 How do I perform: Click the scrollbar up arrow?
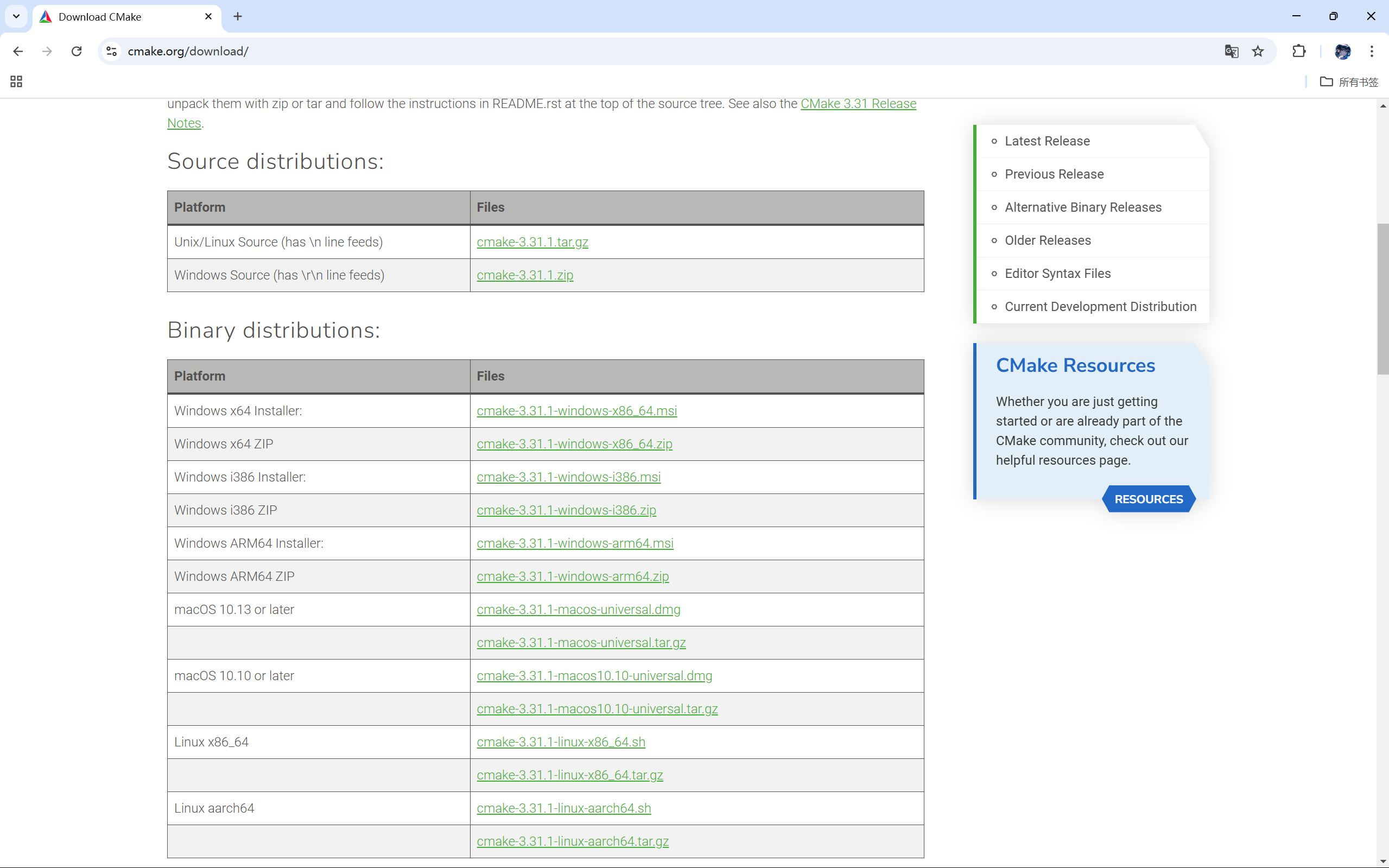[1382, 106]
